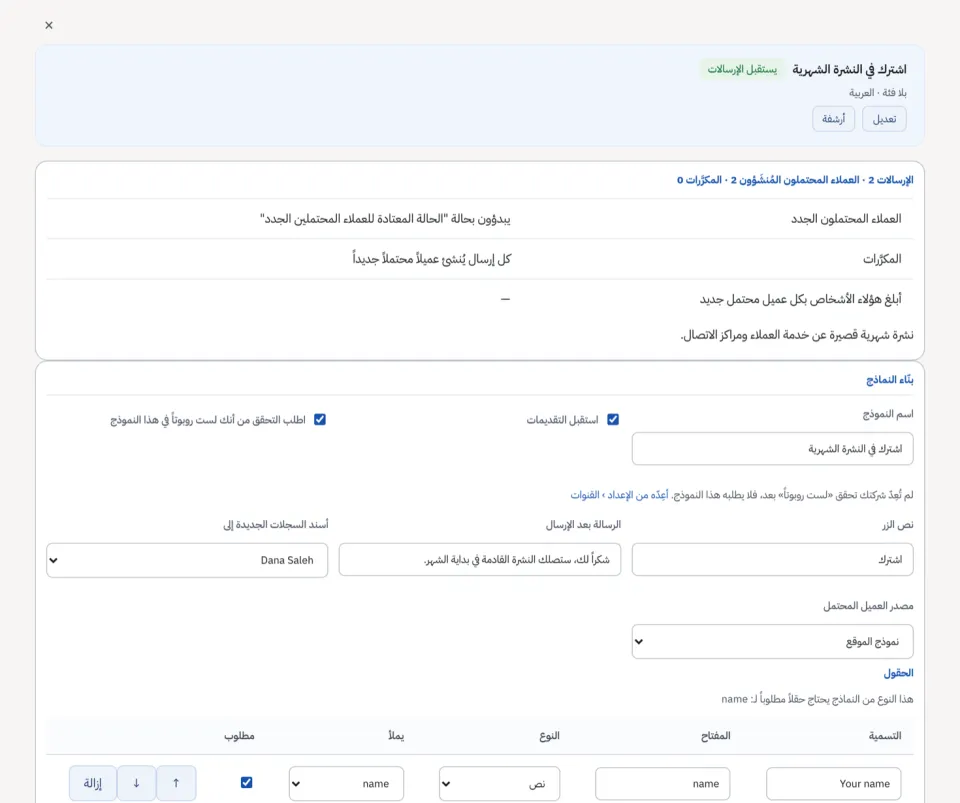Move the name field down with arrow

pos(136,783)
